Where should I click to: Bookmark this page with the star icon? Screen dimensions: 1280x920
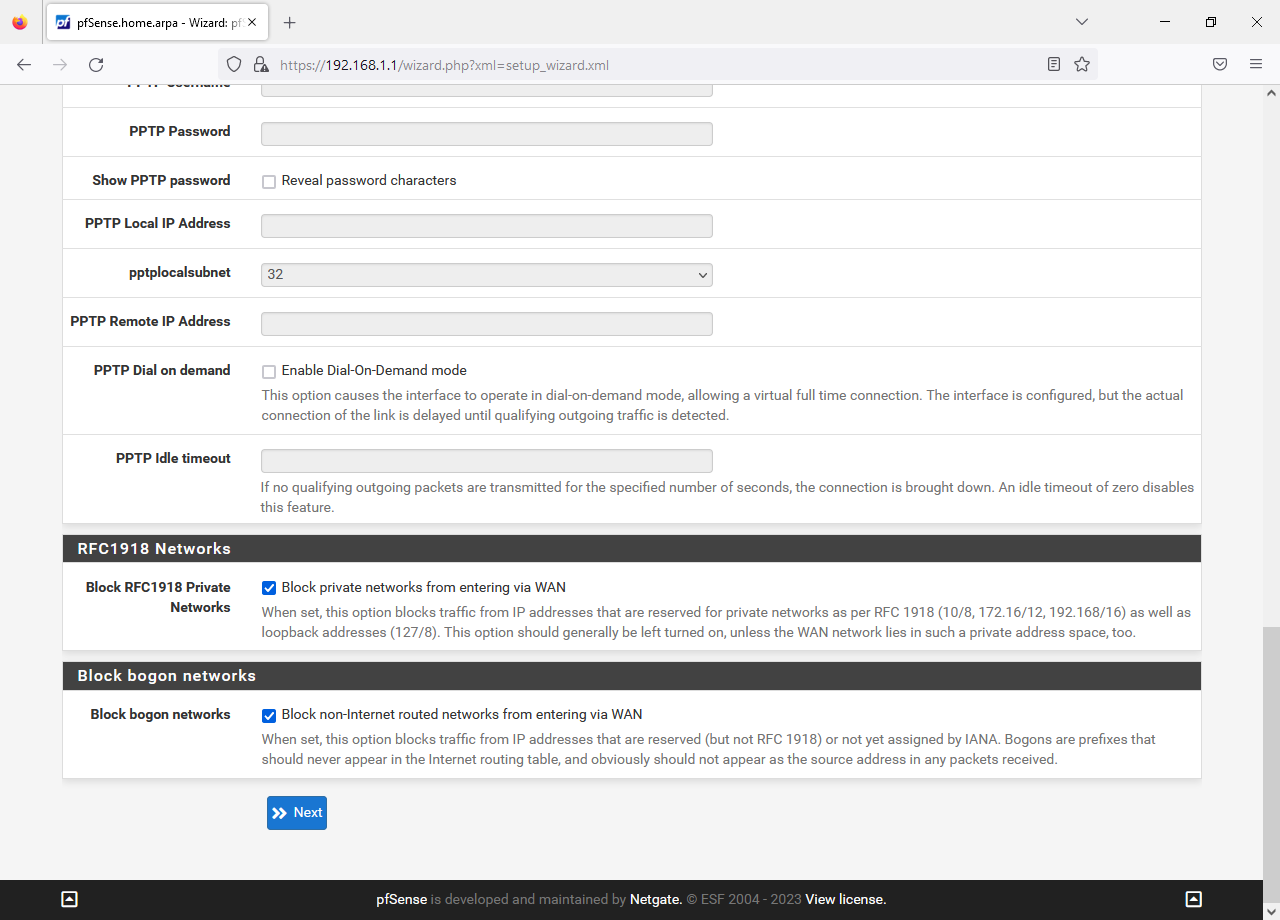1082,64
